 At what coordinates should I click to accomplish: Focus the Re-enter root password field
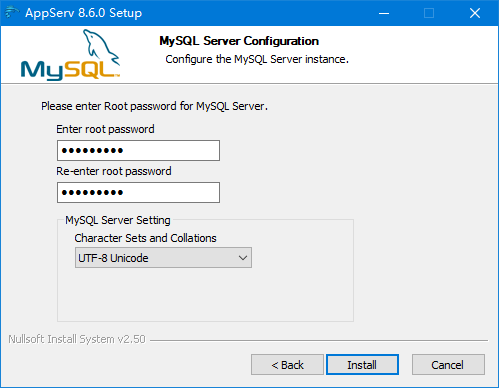138,192
